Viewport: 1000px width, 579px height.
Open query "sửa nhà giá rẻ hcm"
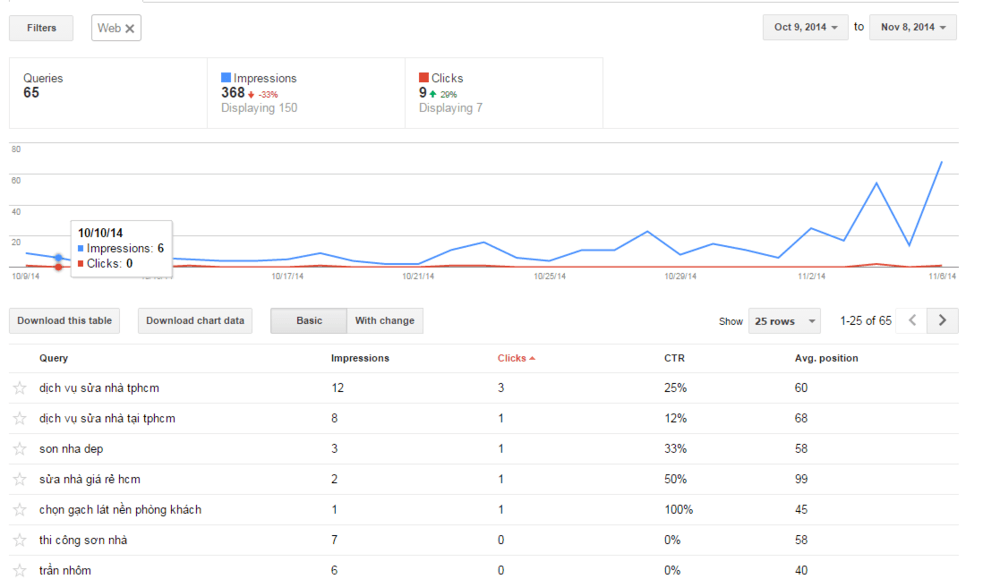tap(89, 479)
